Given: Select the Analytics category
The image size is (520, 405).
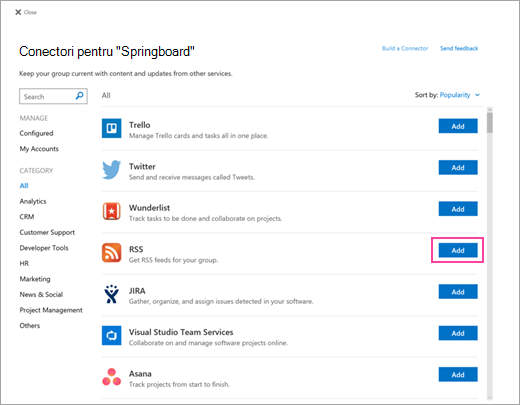Looking at the screenshot, I should (x=33, y=201).
